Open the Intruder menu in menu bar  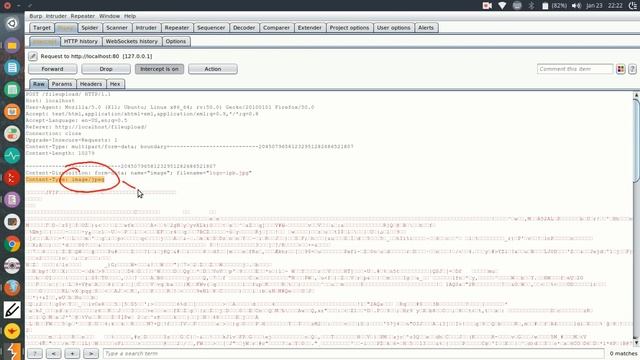(56, 16)
